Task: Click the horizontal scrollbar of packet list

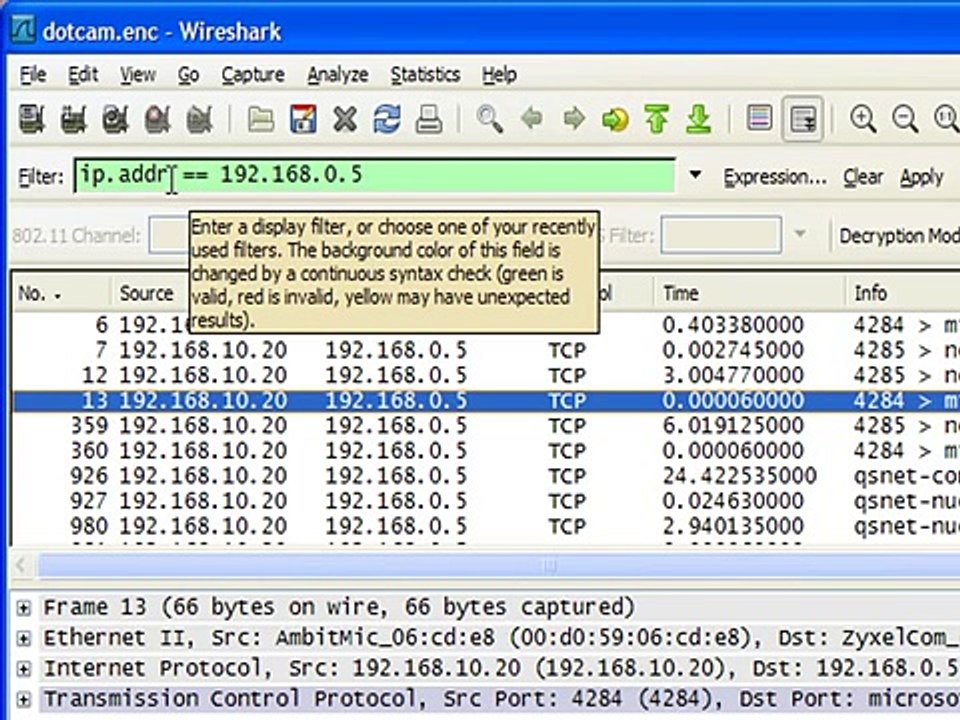Action: pos(498,566)
